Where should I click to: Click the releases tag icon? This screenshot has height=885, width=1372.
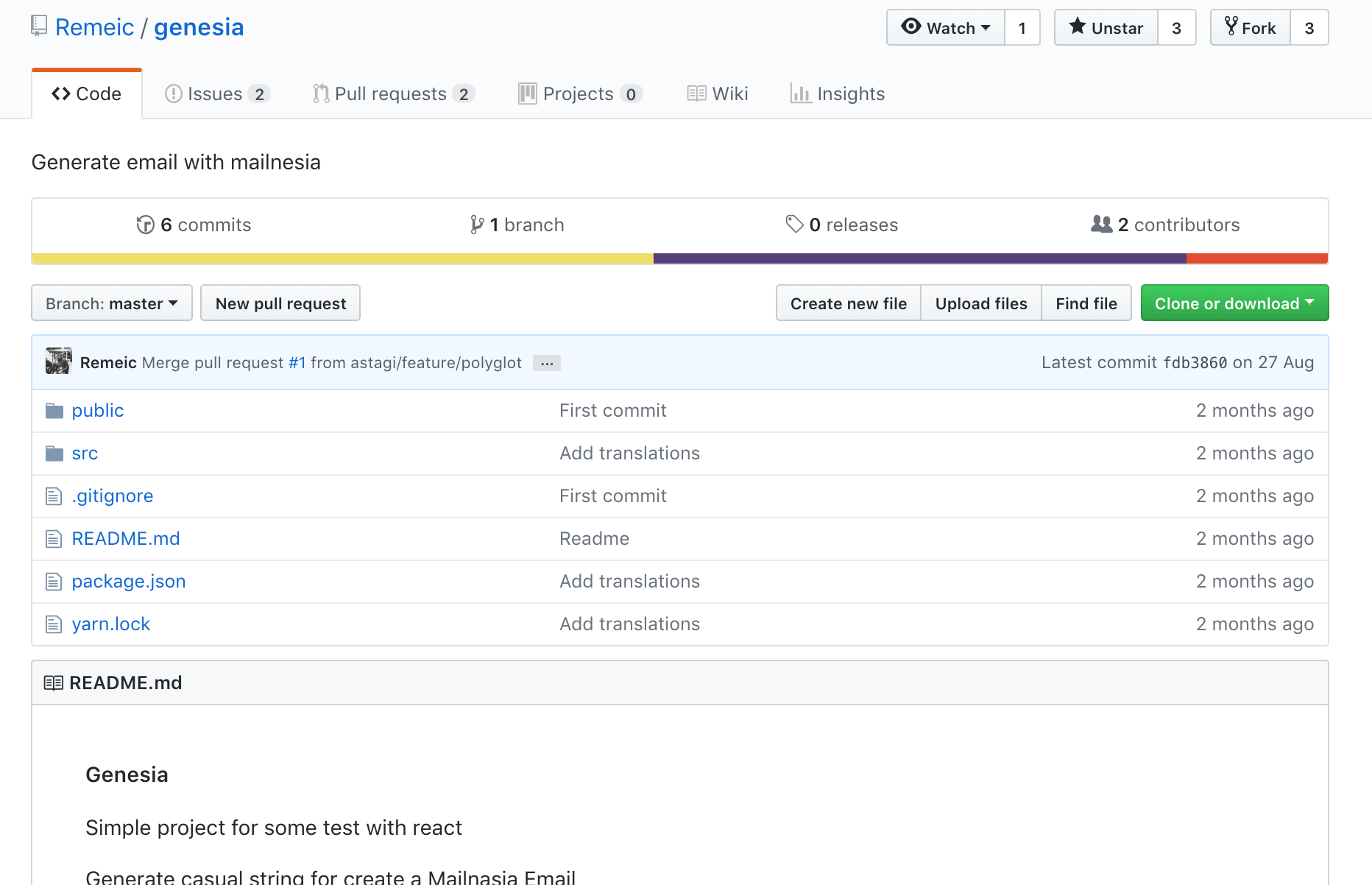tap(794, 224)
